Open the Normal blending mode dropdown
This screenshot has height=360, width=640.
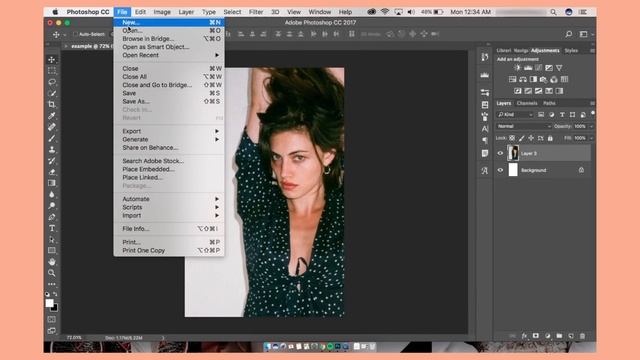[x=524, y=127]
